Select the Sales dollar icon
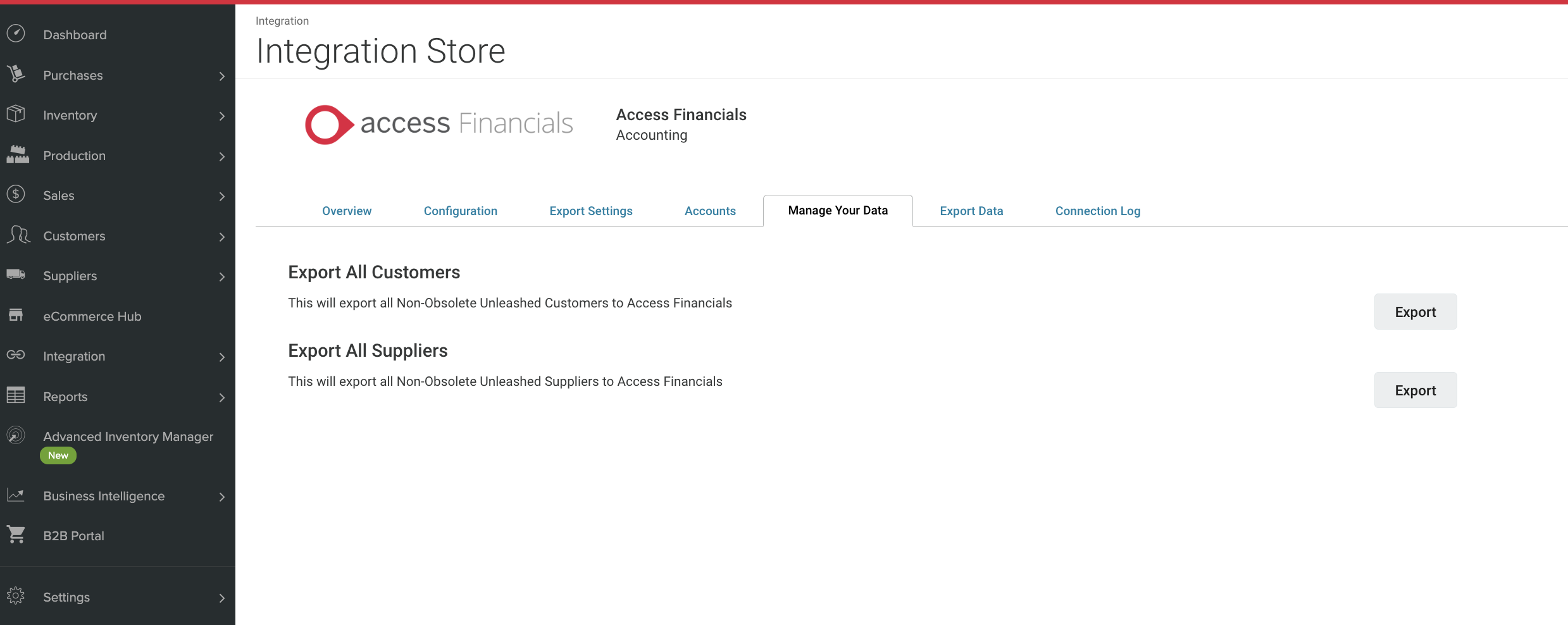The height and width of the screenshot is (625, 1568). tap(16, 195)
